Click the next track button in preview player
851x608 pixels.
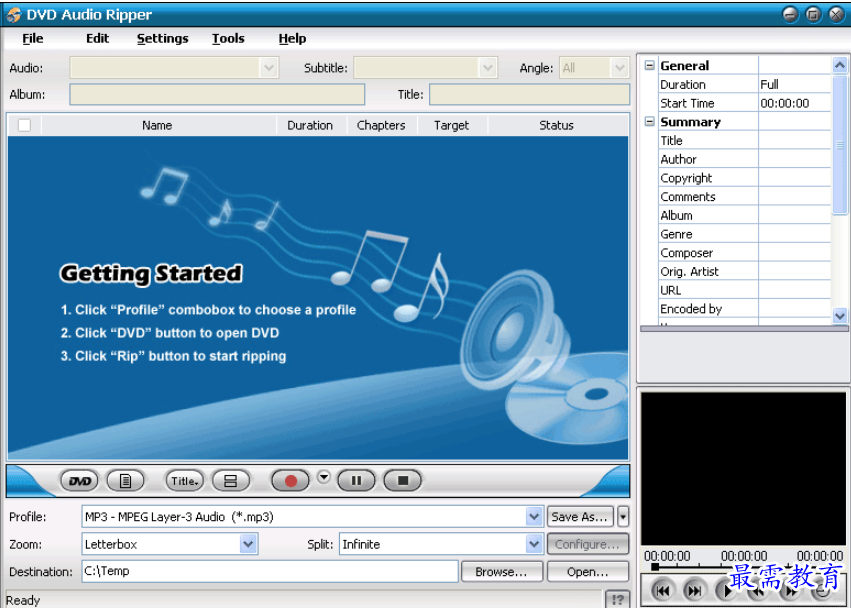(x=694, y=591)
